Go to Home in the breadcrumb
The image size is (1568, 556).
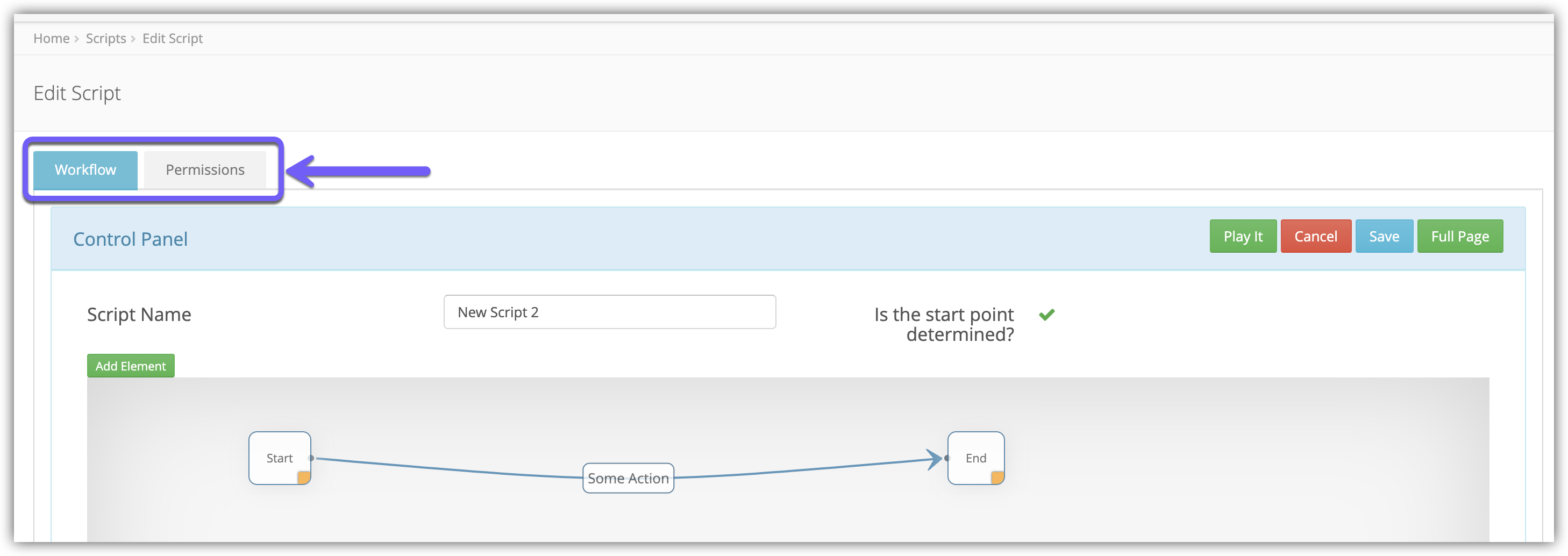[x=51, y=38]
